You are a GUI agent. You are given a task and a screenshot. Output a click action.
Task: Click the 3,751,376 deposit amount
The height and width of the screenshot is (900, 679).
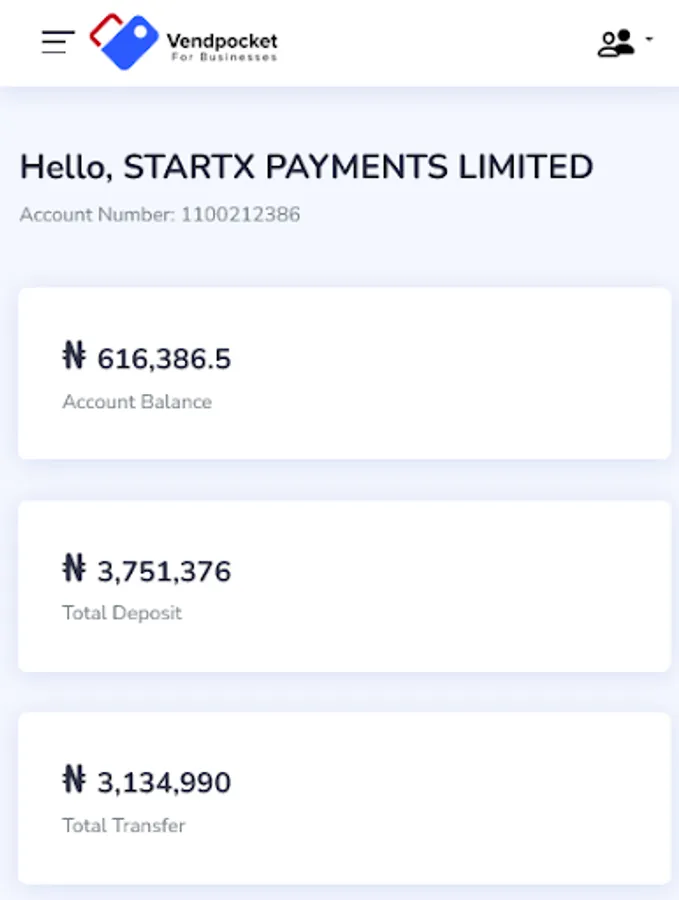[x=164, y=571]
